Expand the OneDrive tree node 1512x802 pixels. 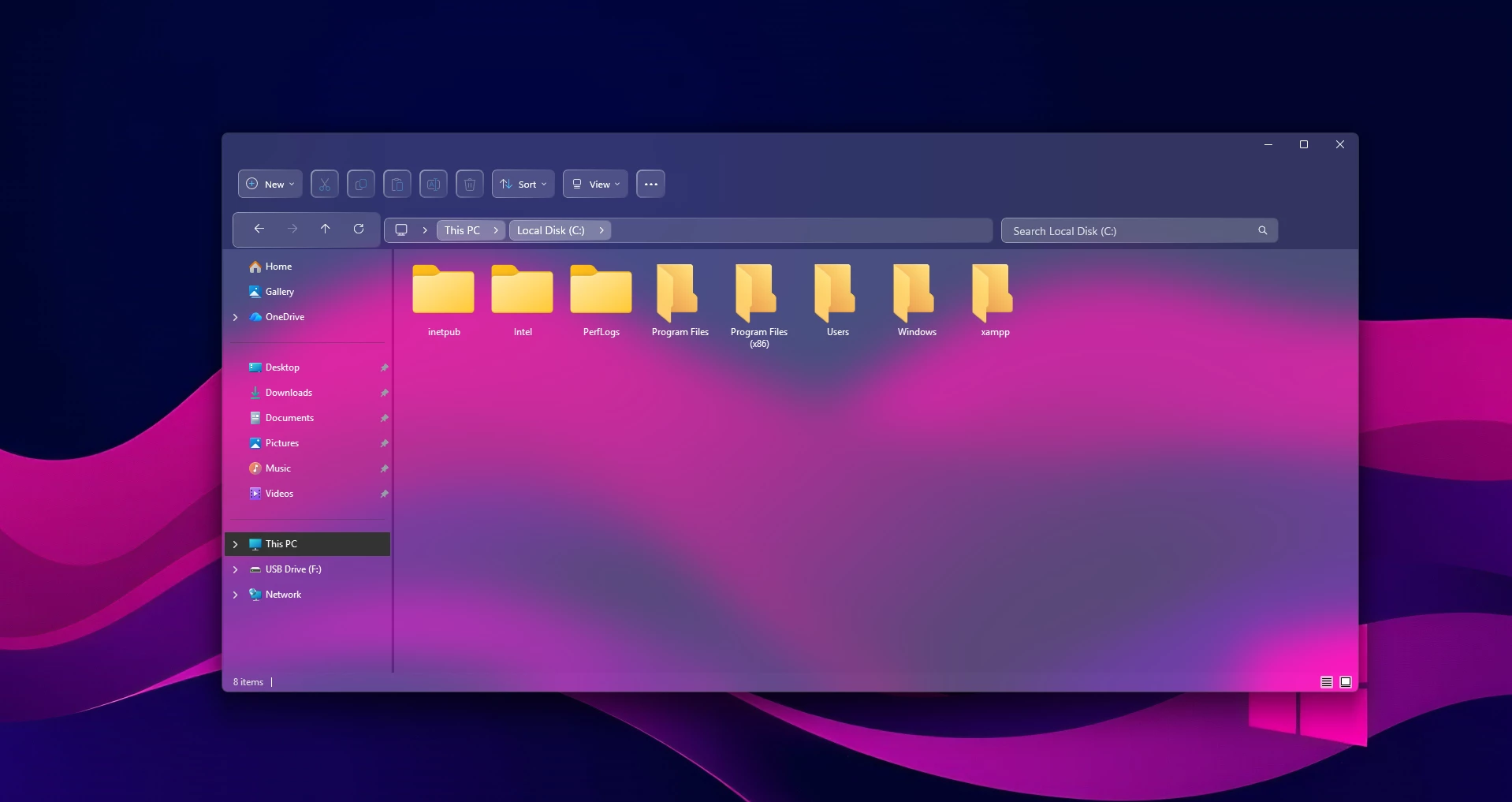click(x=235, y=317)
